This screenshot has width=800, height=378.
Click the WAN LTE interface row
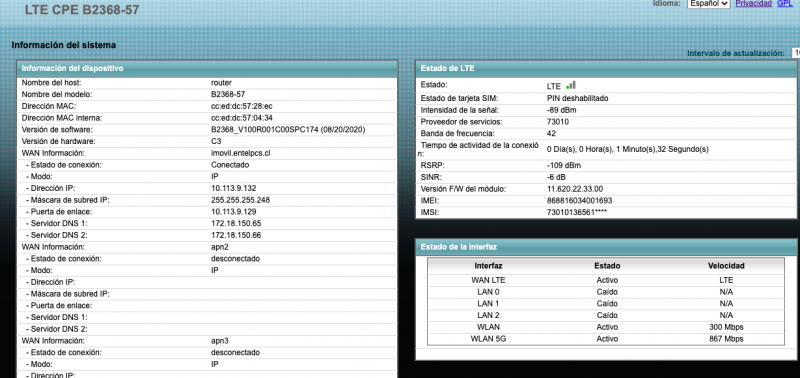coord(606,280)
